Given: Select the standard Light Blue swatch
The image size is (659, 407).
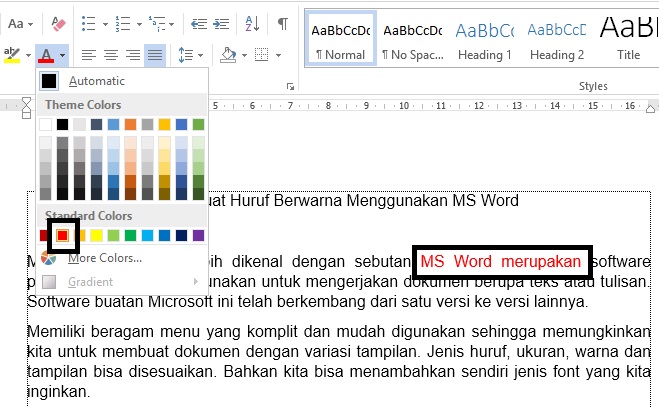Looking at the screenshot, I should coord(148,235).
